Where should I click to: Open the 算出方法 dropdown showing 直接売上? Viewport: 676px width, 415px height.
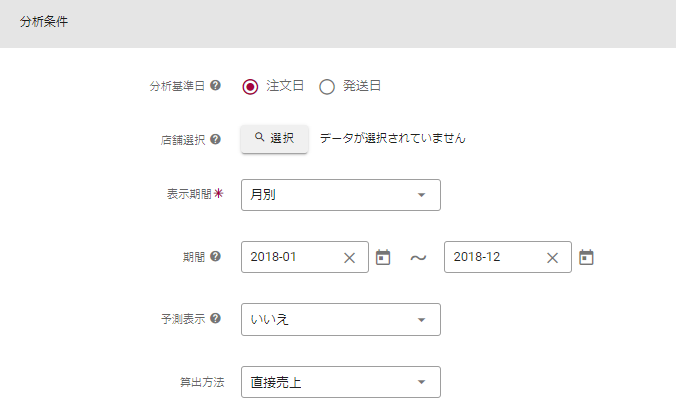(340, 381)
